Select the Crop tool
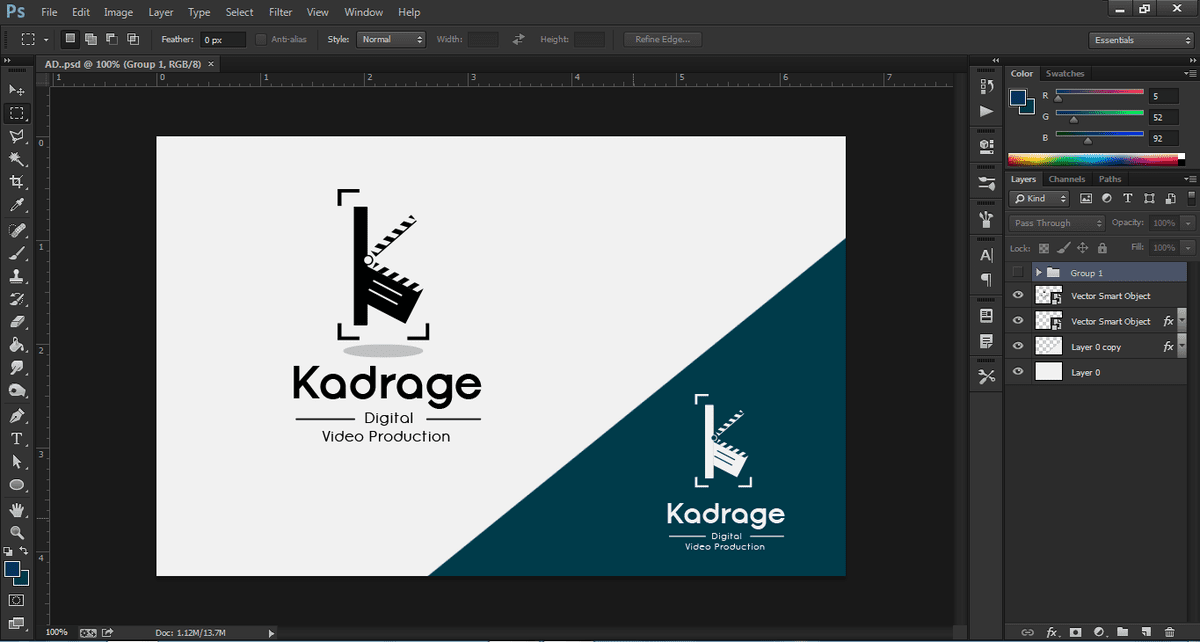This screenshot has width=1200, height=642. coord(17,182)
